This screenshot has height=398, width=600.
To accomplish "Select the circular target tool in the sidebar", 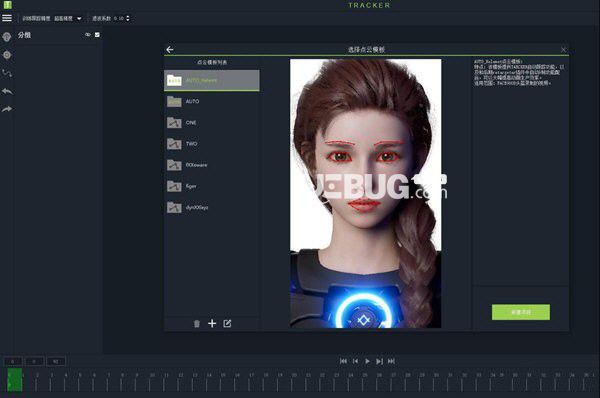I will (7, 55).
